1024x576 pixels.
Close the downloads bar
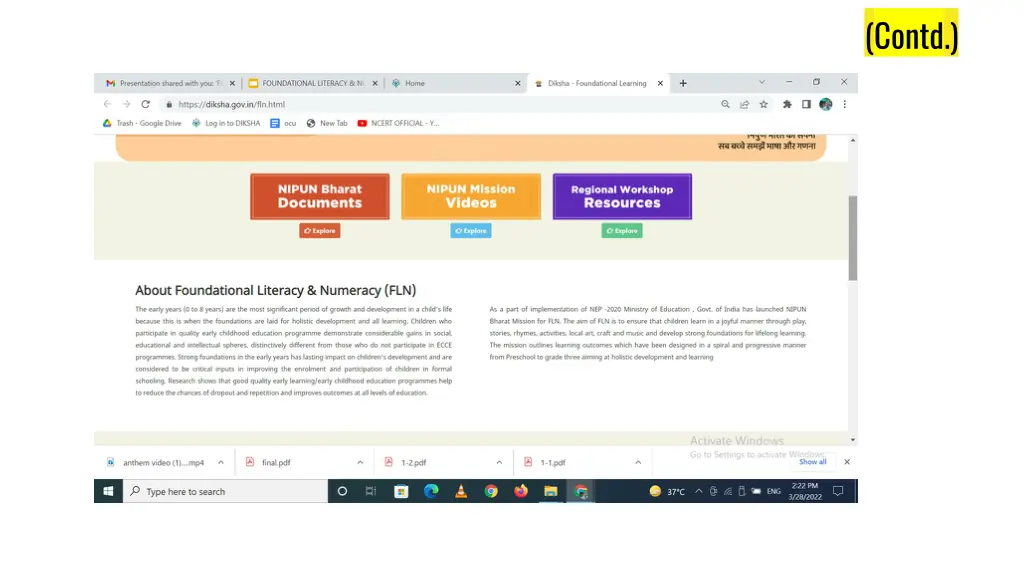pos(847,462)
